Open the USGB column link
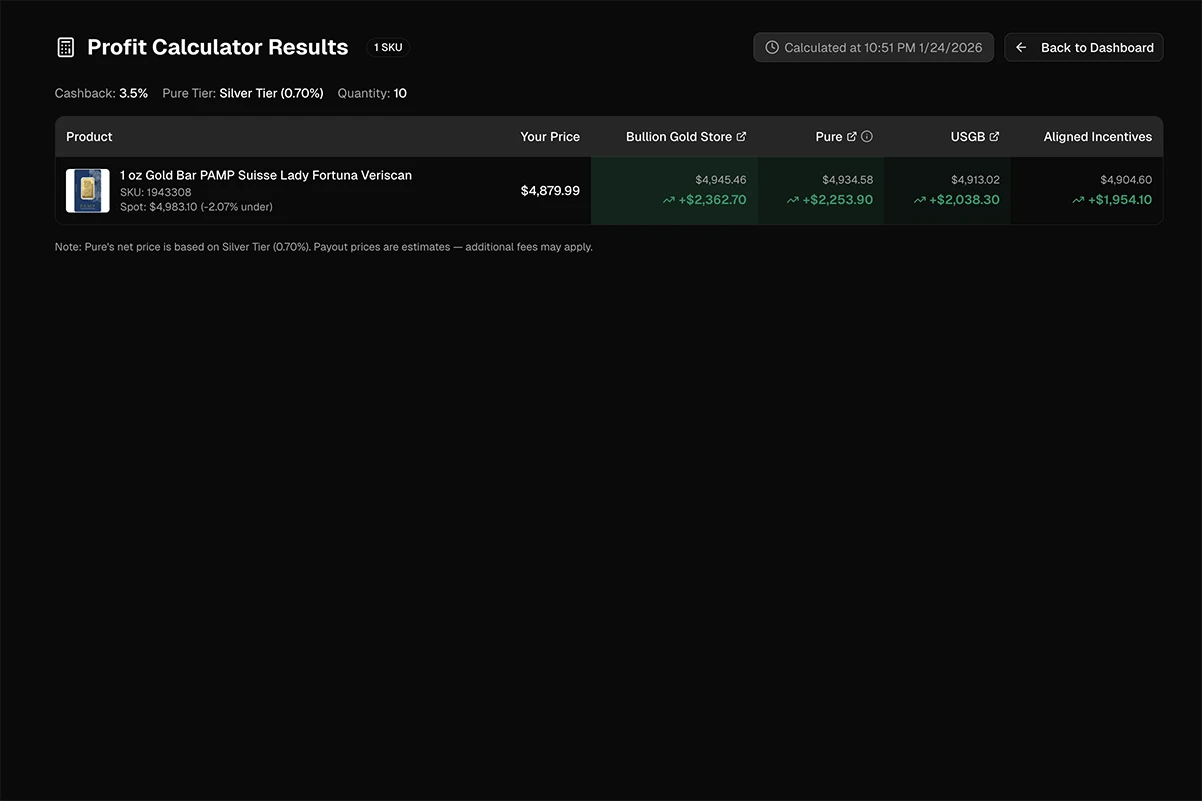Image resolution: width=1202 pixels, height=801 pixels. coord(967,135)
